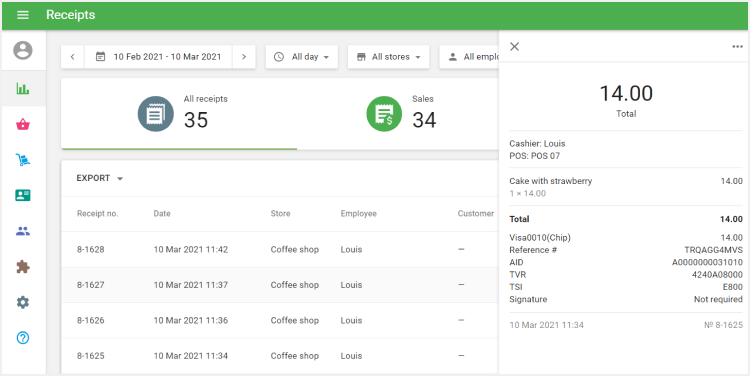
Task: Open the receipt three-dot options menu
Action: coord(737,46)
